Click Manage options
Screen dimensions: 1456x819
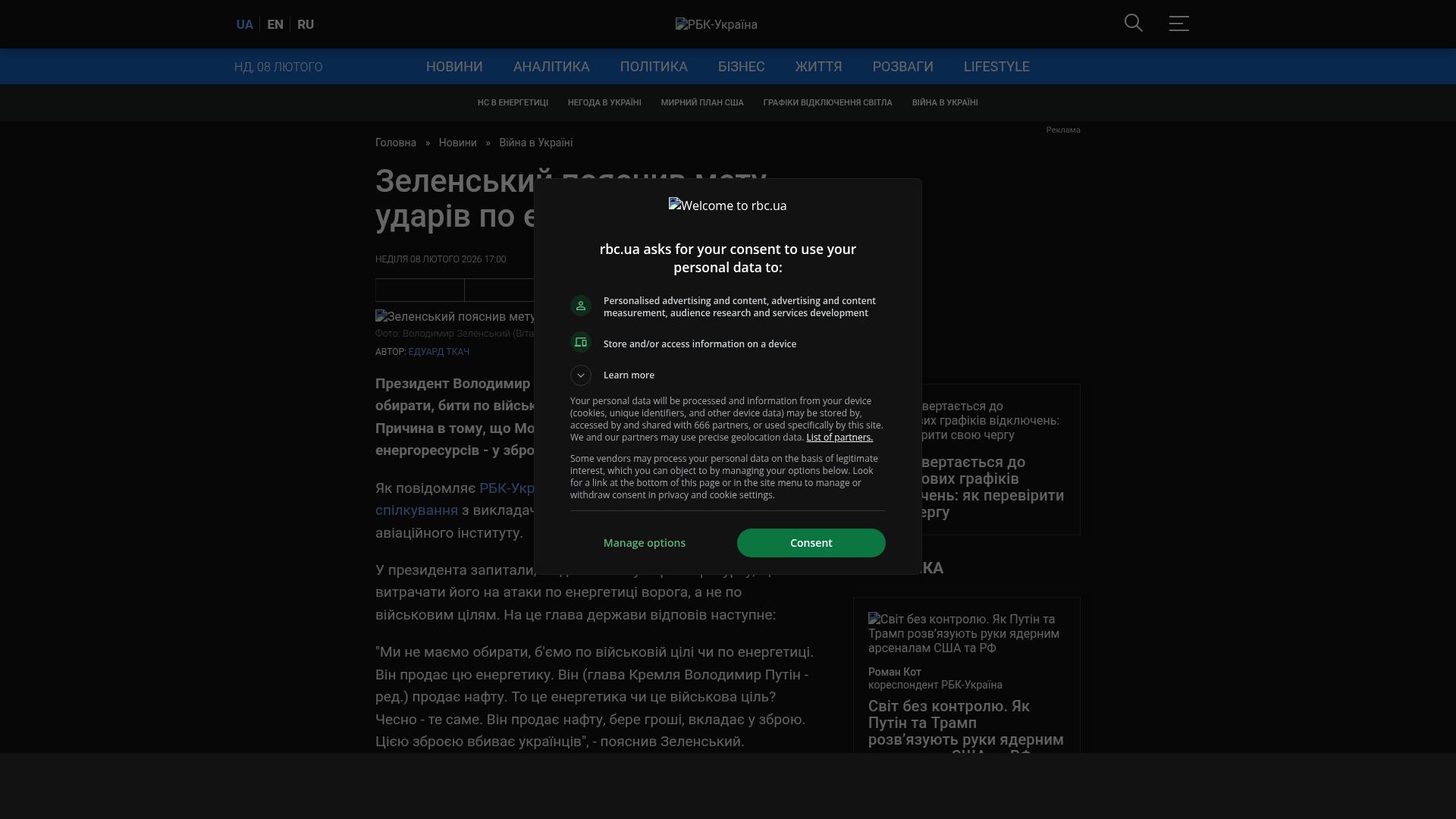[x=644, y=543]
